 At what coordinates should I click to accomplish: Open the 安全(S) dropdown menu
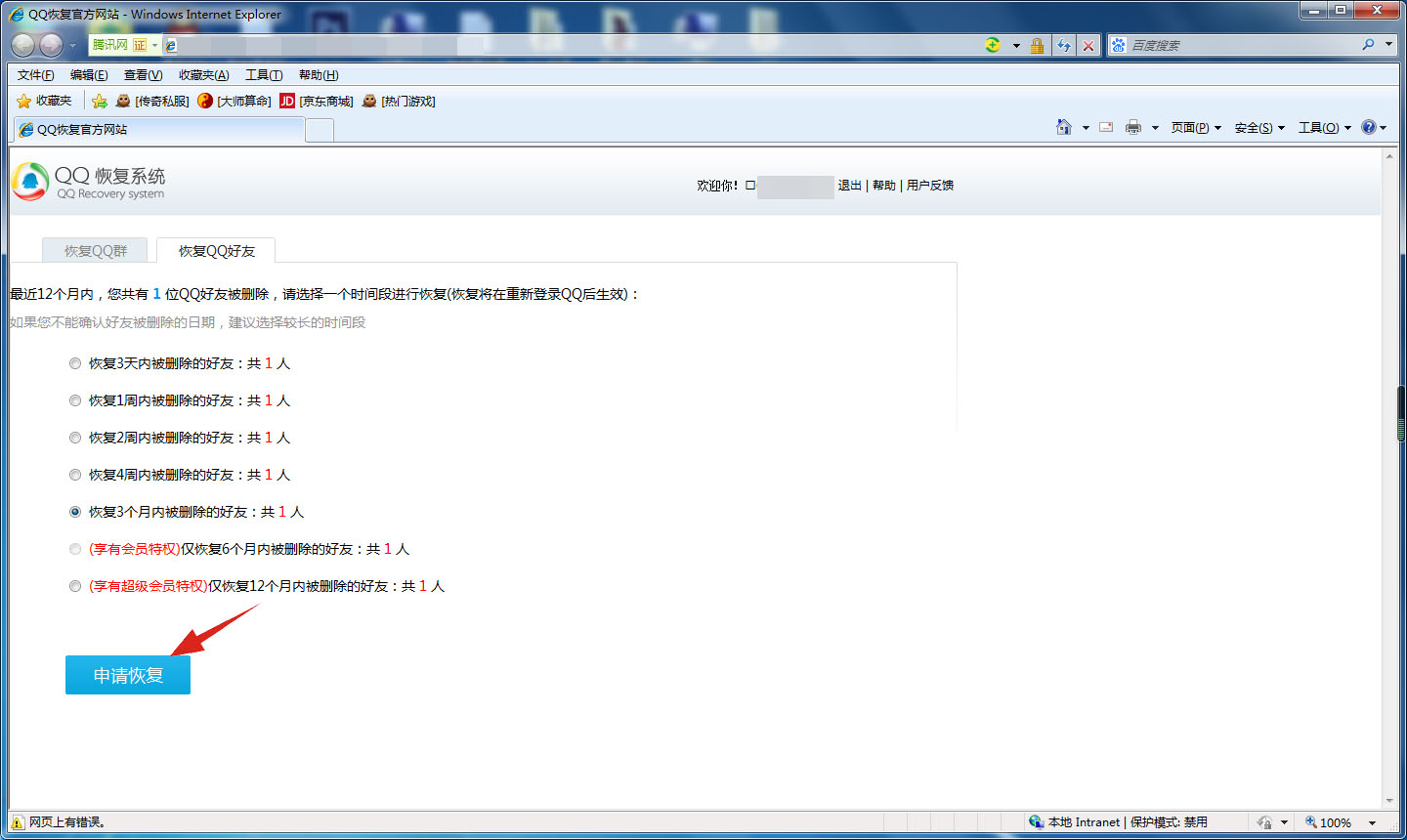tap(1259, 128)
